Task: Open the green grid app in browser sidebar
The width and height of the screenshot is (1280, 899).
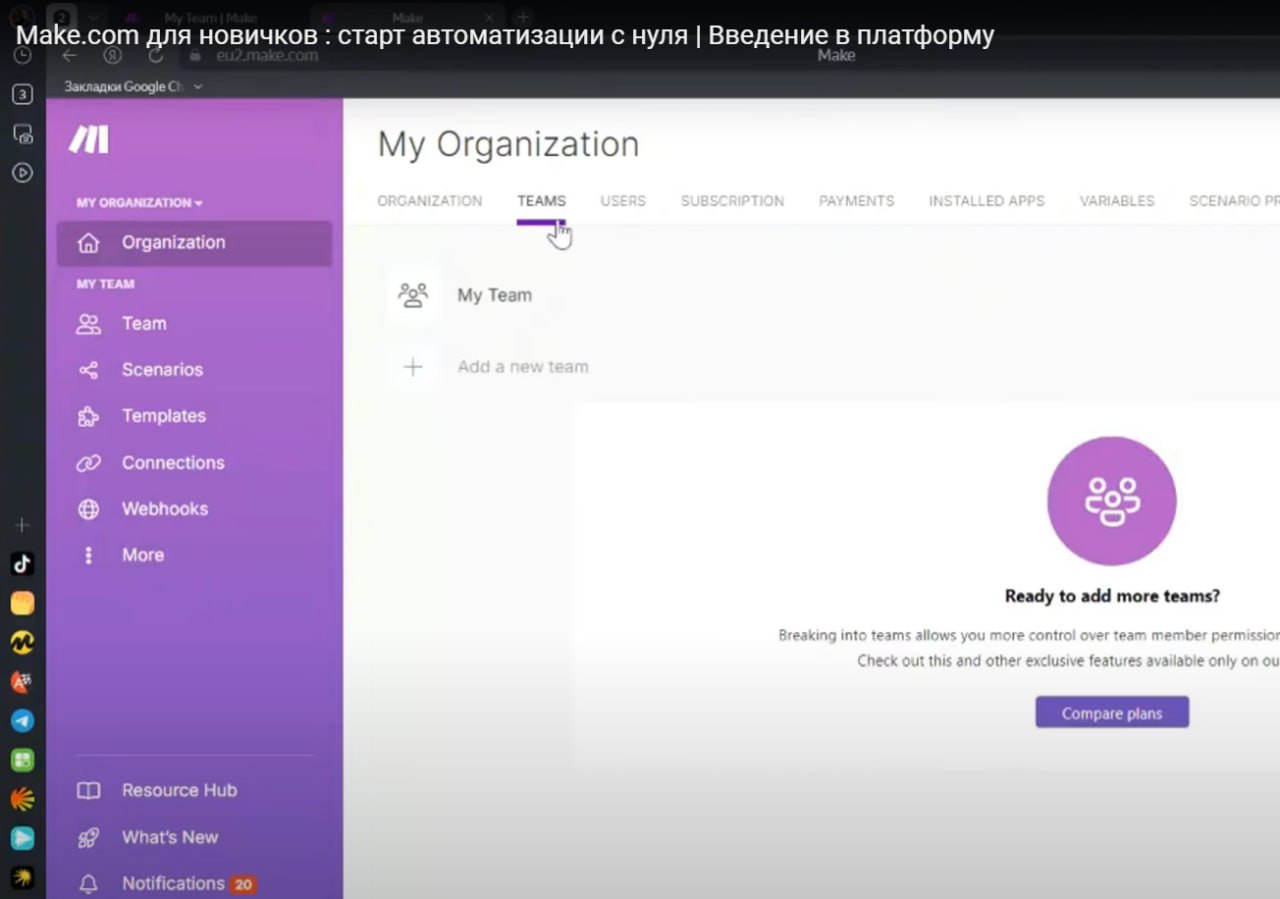Action: [x=22, y=760]
